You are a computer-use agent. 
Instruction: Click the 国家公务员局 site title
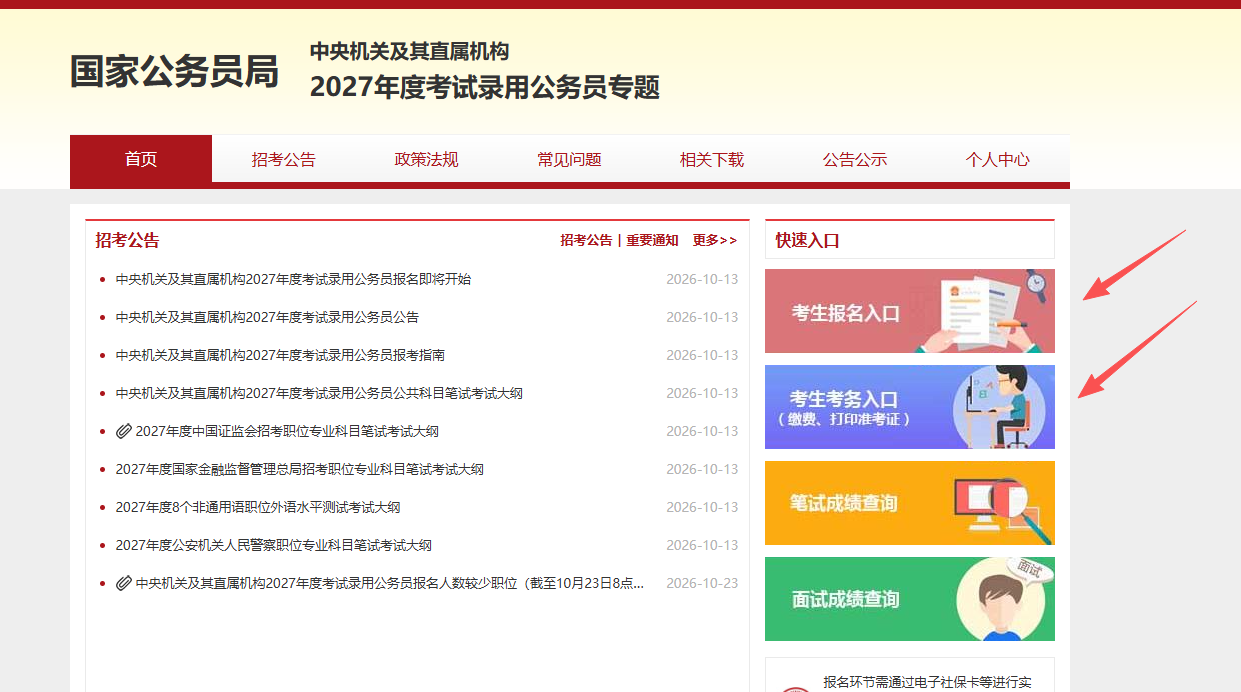174,72
